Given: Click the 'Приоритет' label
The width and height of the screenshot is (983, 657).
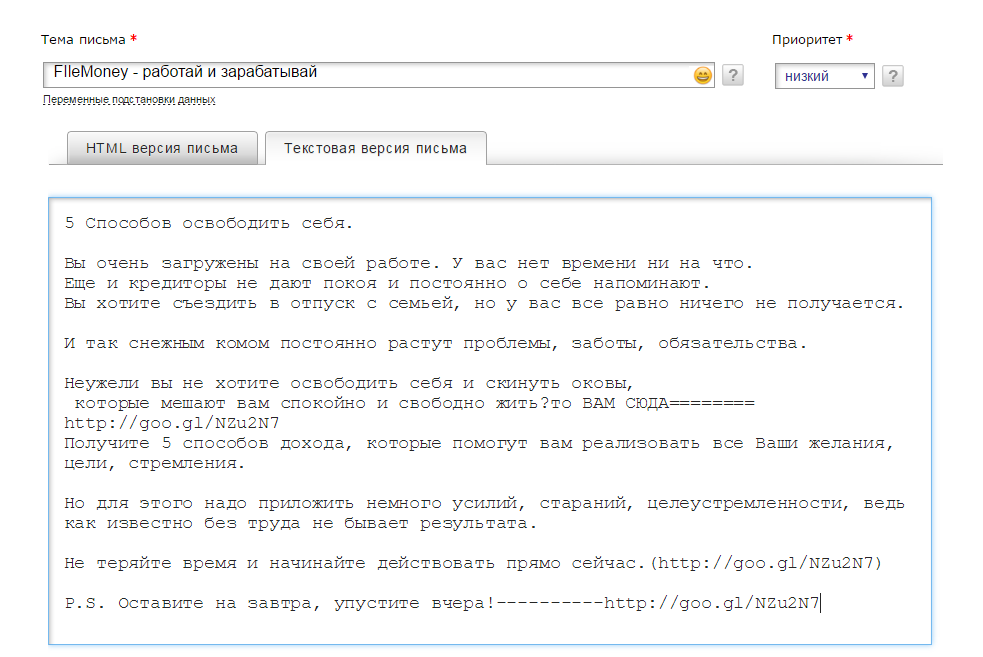Looking at the screenshot, I should (807, 39).
